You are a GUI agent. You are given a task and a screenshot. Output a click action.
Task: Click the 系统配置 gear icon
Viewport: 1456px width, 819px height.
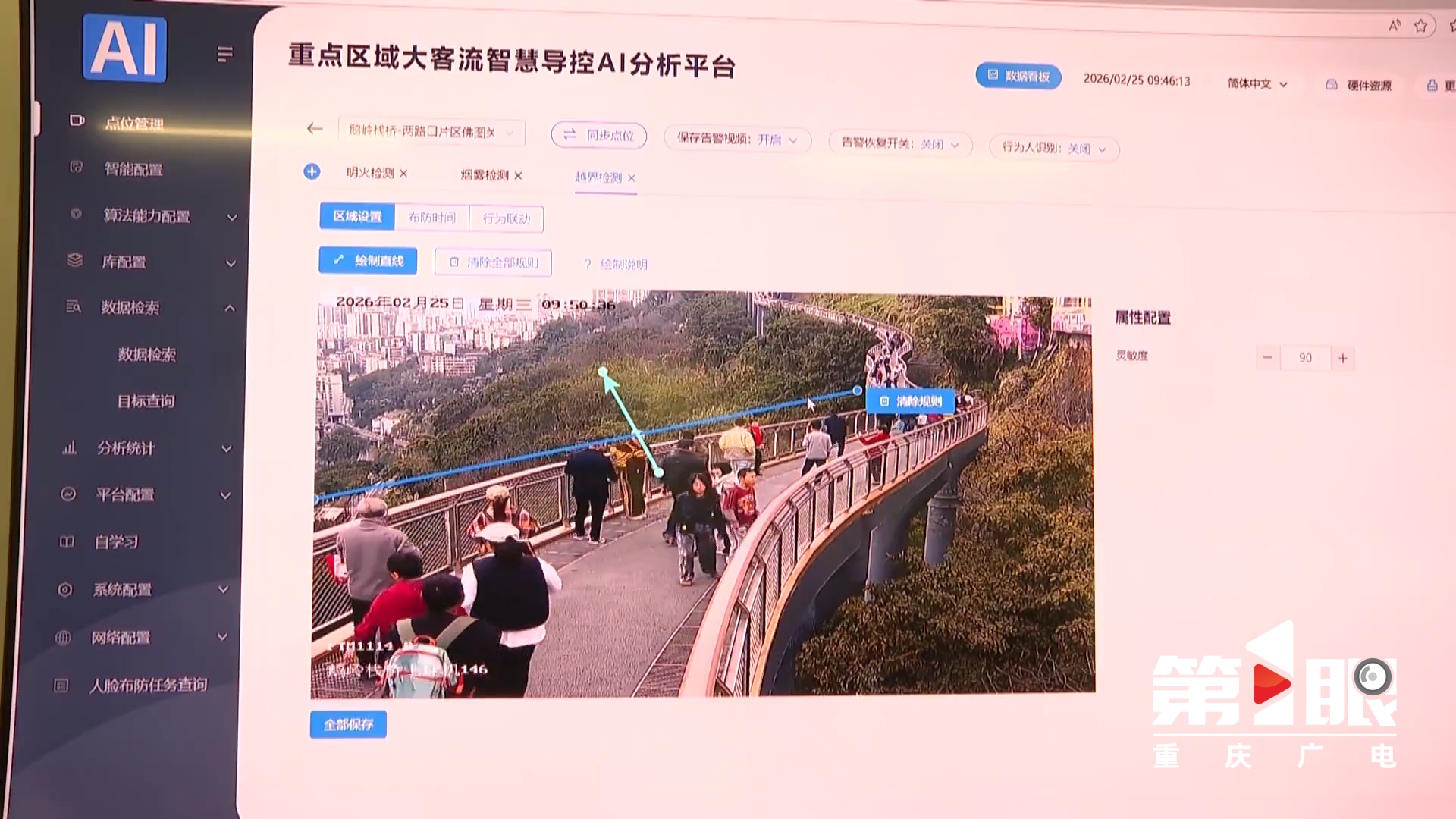[65, 589]
